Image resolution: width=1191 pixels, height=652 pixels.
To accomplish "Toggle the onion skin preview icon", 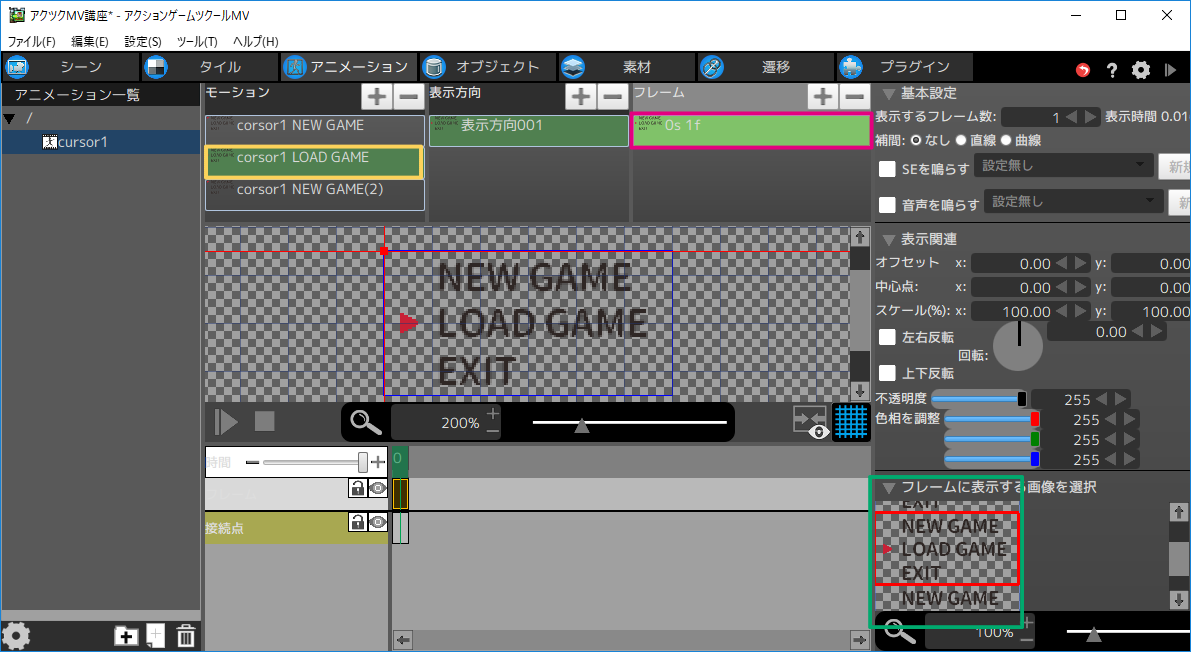I will pos(810,422).
